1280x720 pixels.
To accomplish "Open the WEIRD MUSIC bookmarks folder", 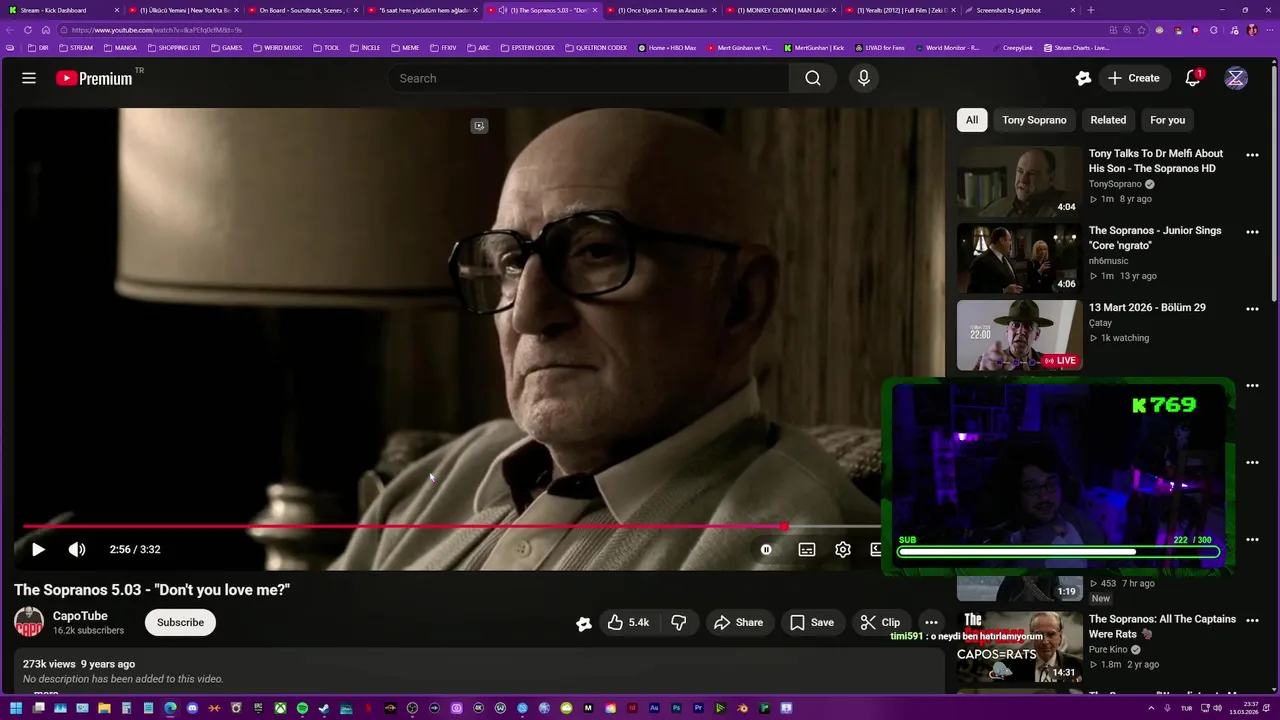I will tap(277, 48).
